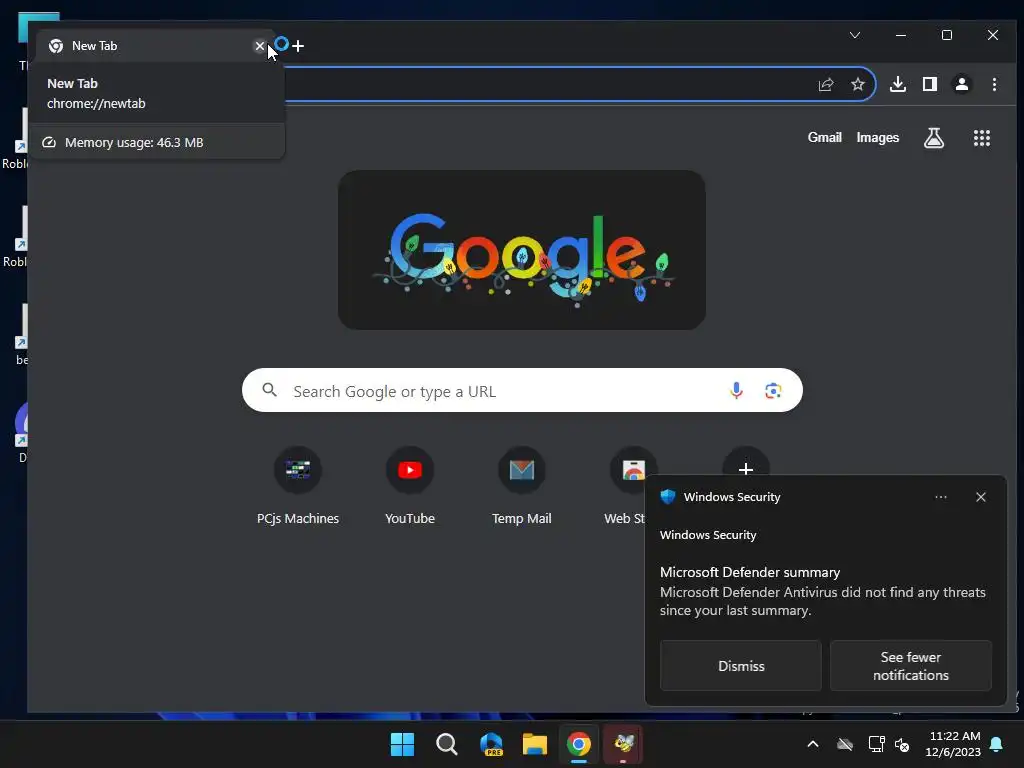
Task: Open the Gmail link
Action: tap(824, 137)
